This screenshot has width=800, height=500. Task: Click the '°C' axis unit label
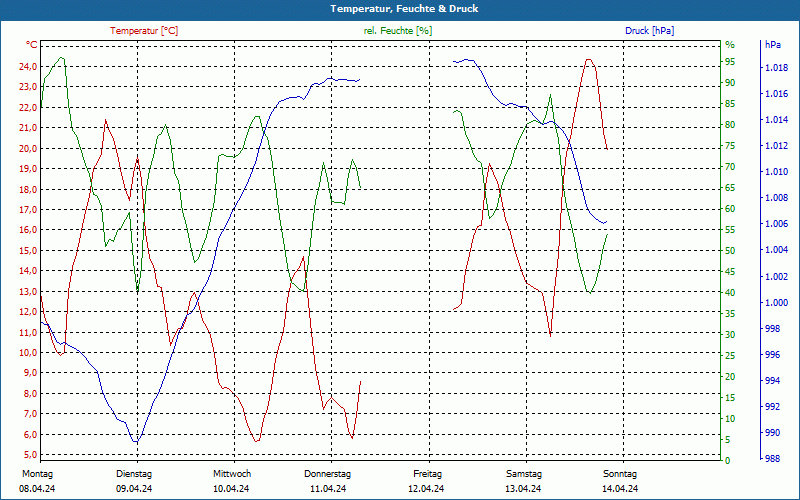tap(32, 45)
